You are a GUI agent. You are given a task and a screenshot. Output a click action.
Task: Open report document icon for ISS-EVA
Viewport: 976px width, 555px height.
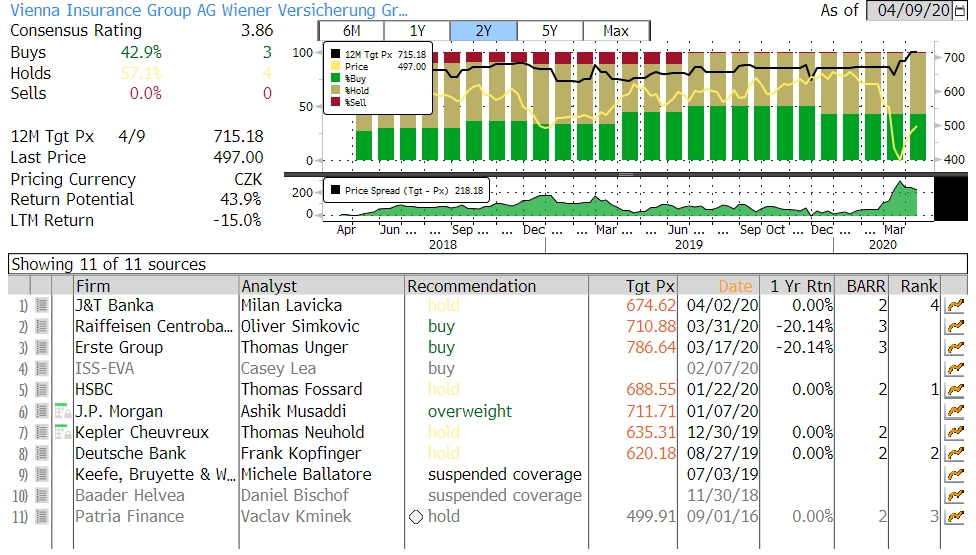[42, 369]
